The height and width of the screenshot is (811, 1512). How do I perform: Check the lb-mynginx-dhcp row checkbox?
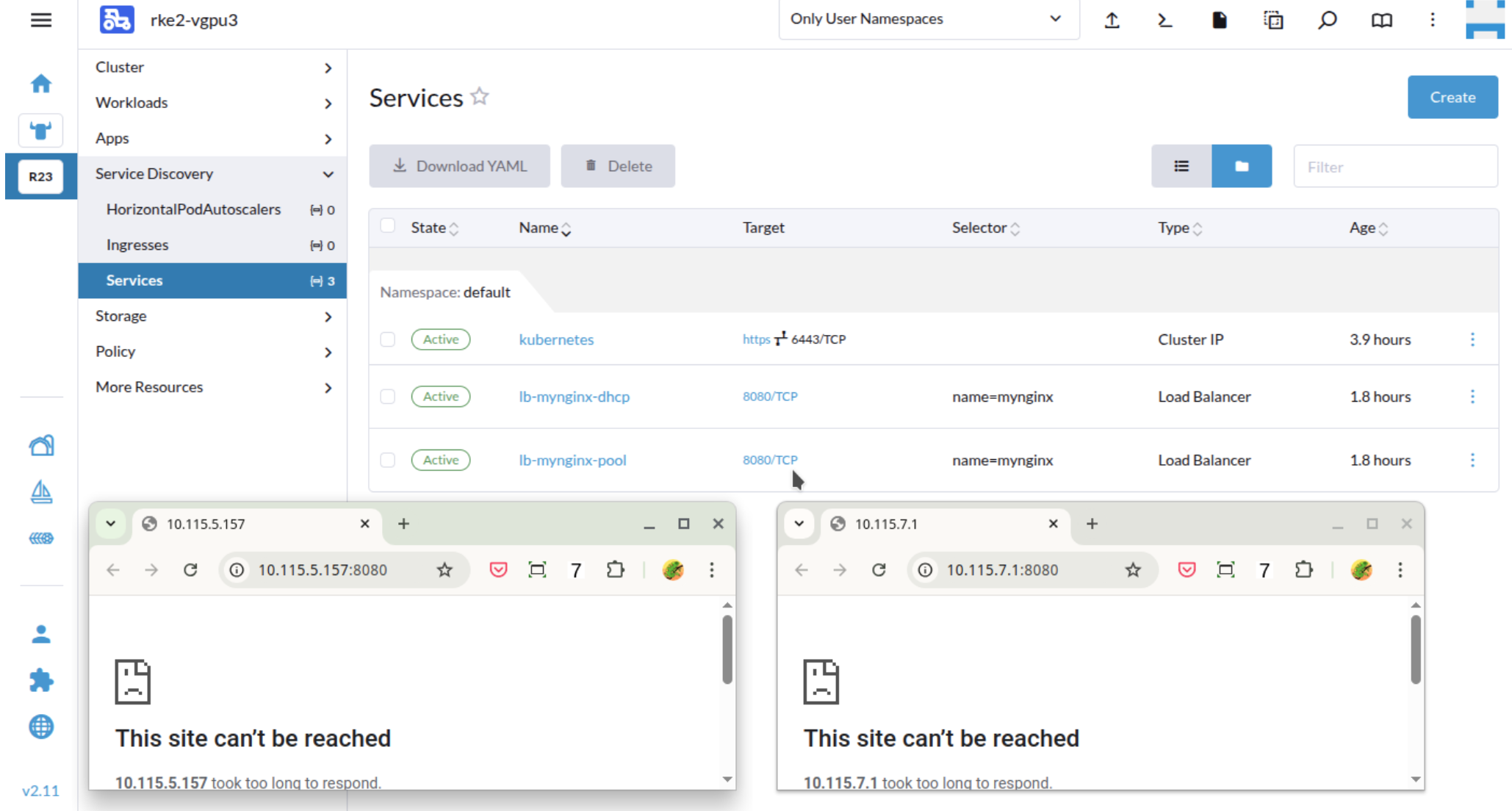(388, 397)
